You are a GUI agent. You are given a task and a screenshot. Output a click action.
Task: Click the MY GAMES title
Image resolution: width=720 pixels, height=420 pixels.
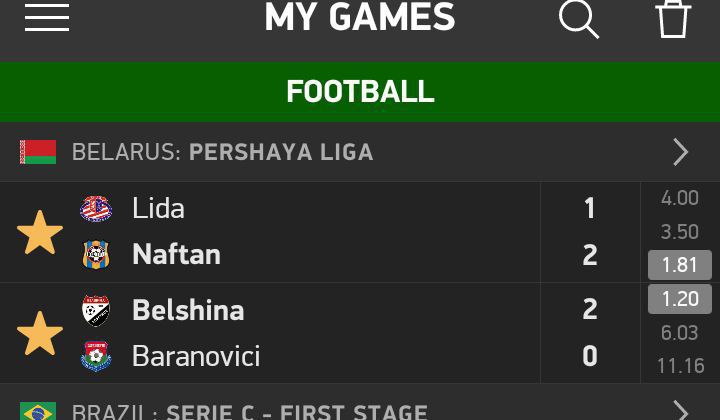pyautogui.click(x=360, y=17)
